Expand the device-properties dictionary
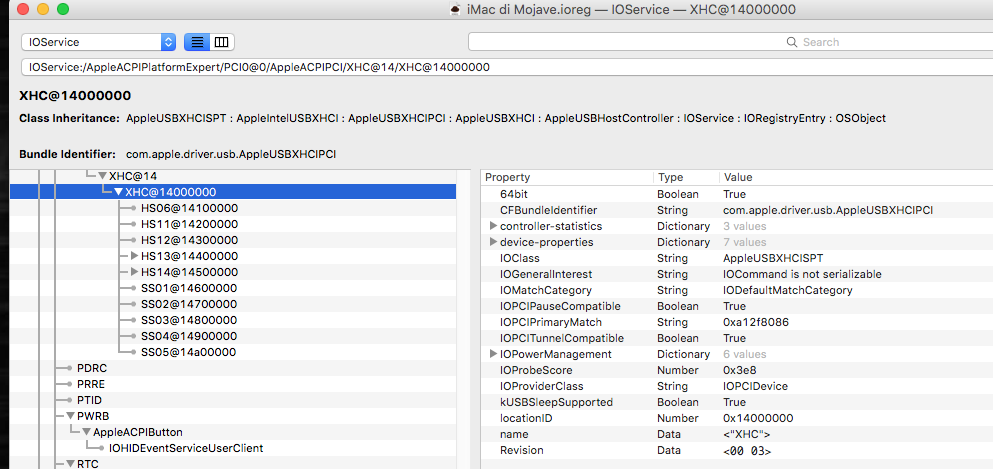This screenshot has height=469, width=993. [493, 242]
